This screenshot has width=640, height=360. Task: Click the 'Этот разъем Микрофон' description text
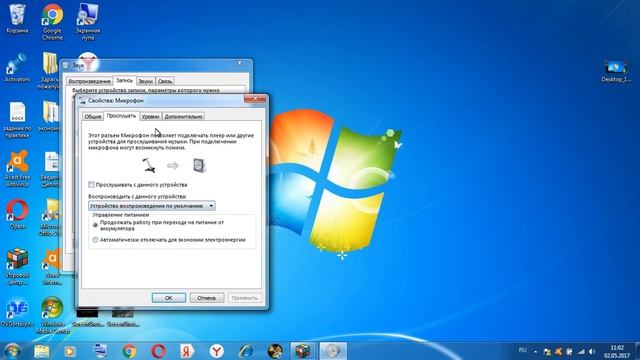171,141
